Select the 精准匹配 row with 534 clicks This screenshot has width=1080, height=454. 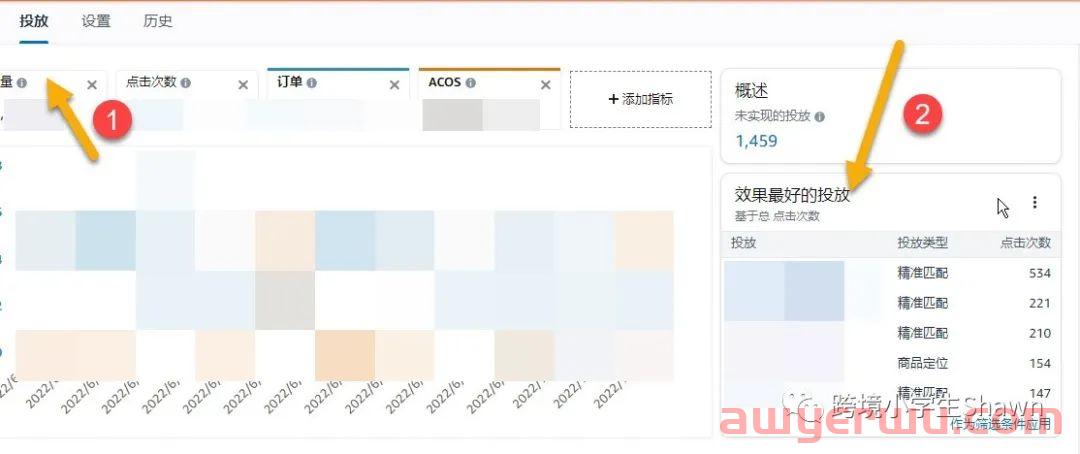pyautogui.click(x=891, y=273)
